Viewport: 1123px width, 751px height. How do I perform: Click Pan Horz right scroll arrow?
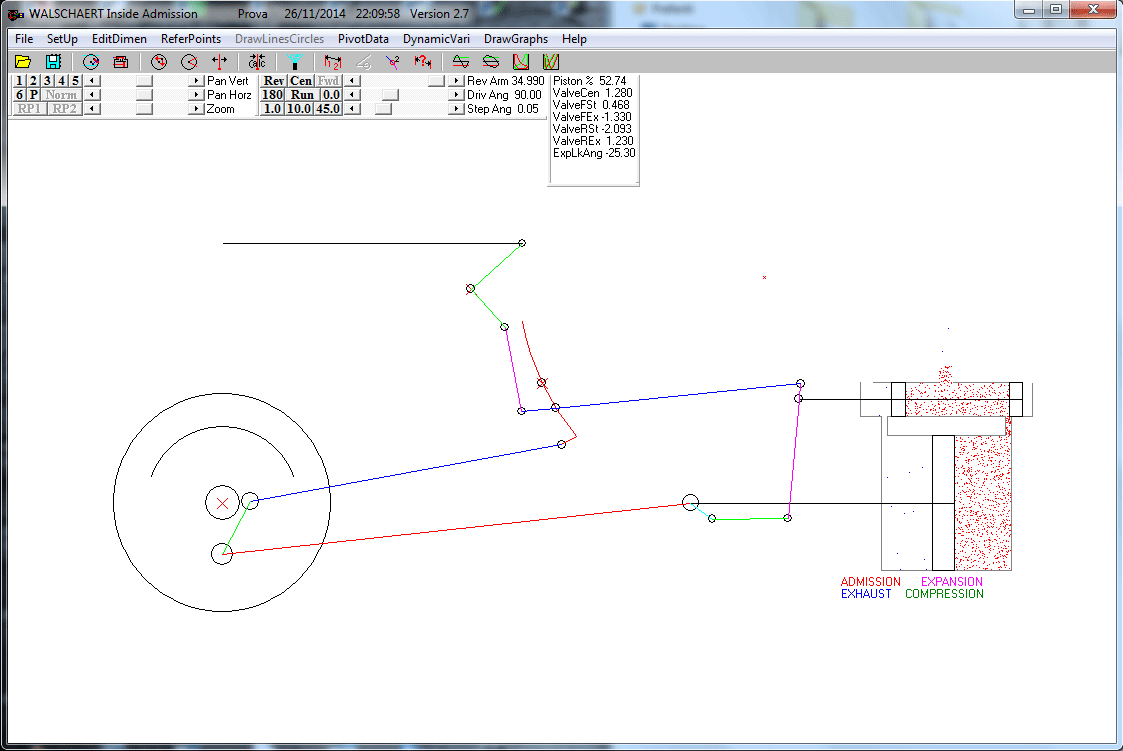point(196,95)
